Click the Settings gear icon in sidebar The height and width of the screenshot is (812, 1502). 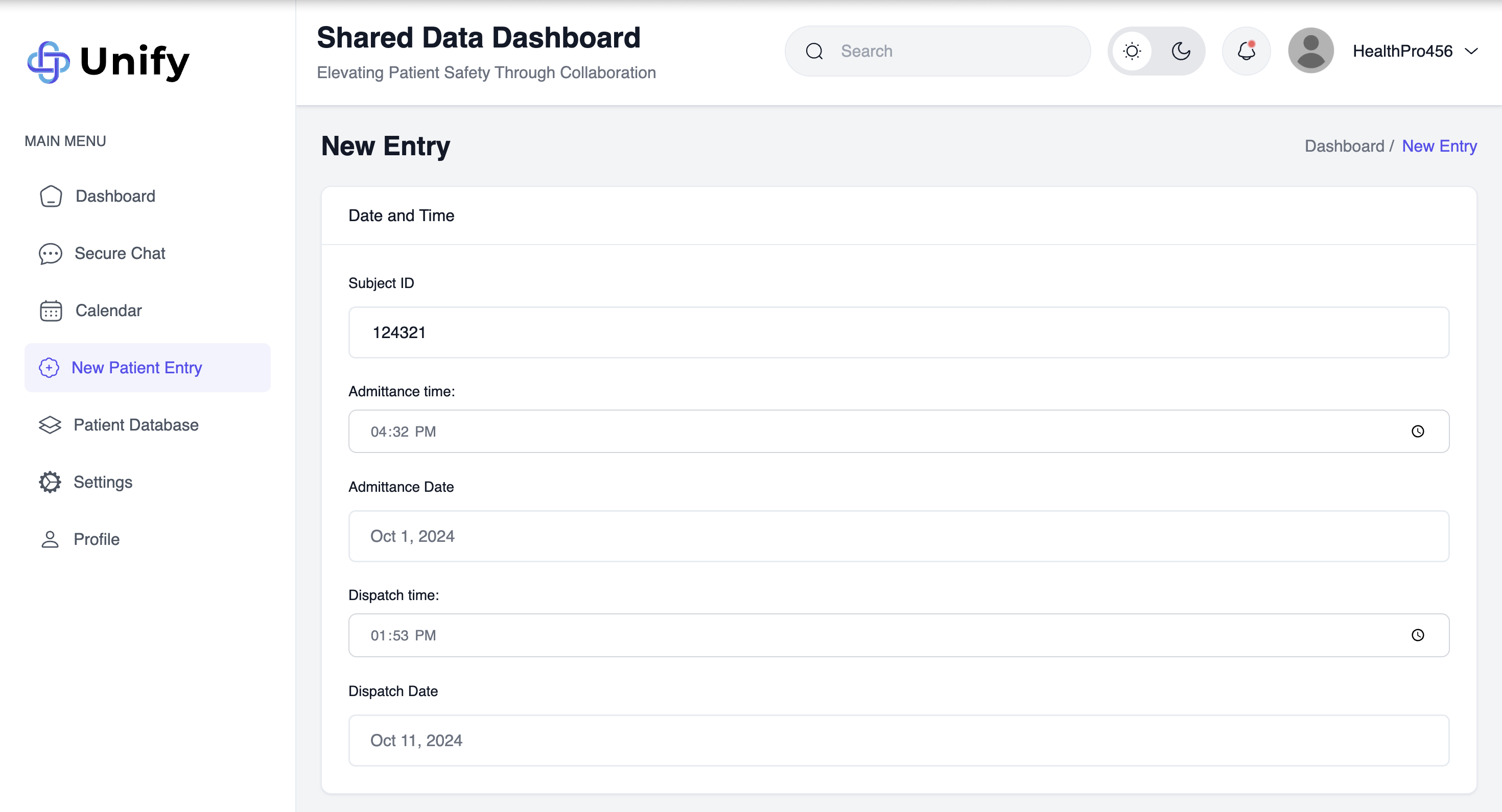click(x=50, y=482)
